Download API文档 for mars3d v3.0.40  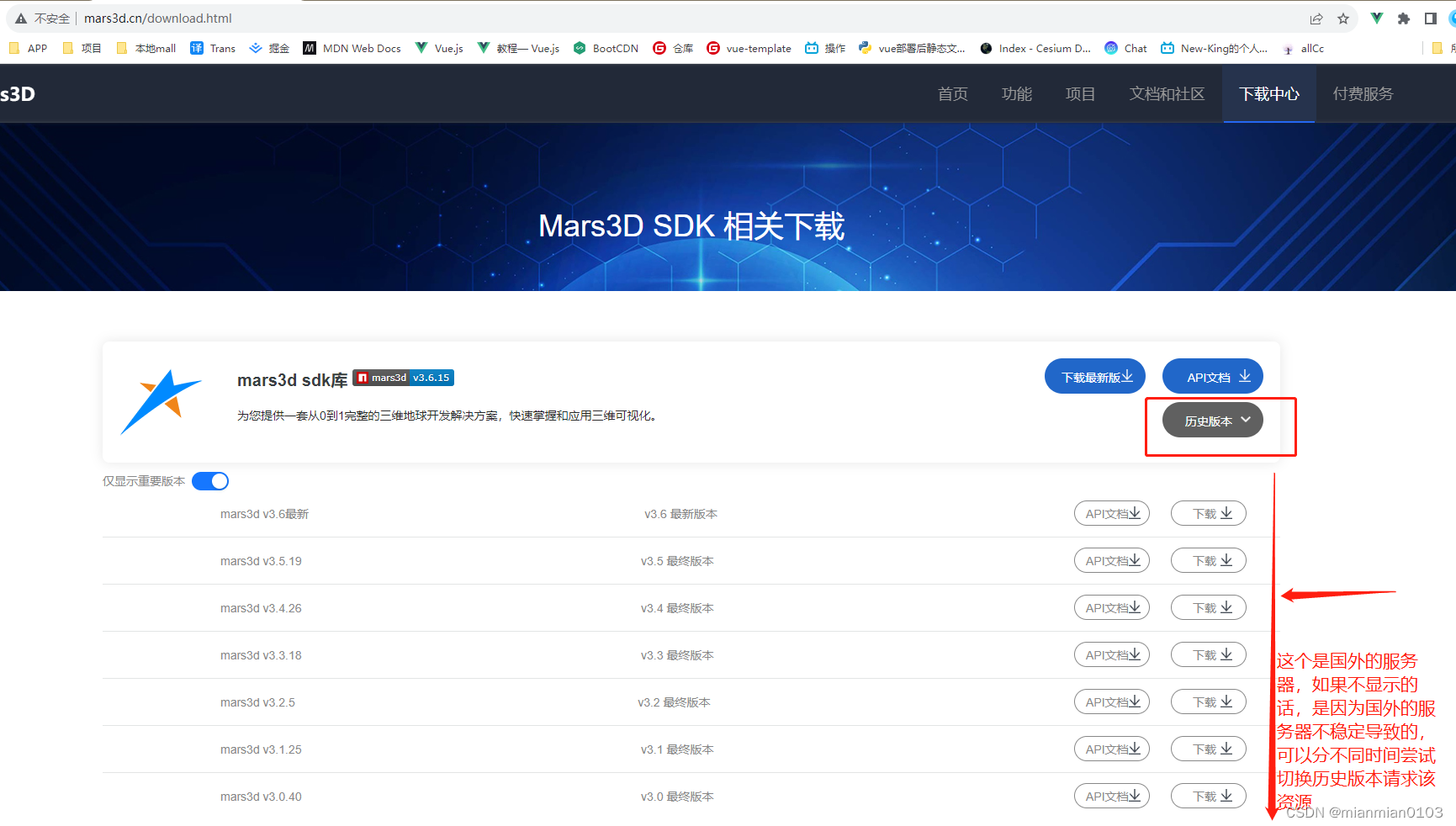point(1112,797)
